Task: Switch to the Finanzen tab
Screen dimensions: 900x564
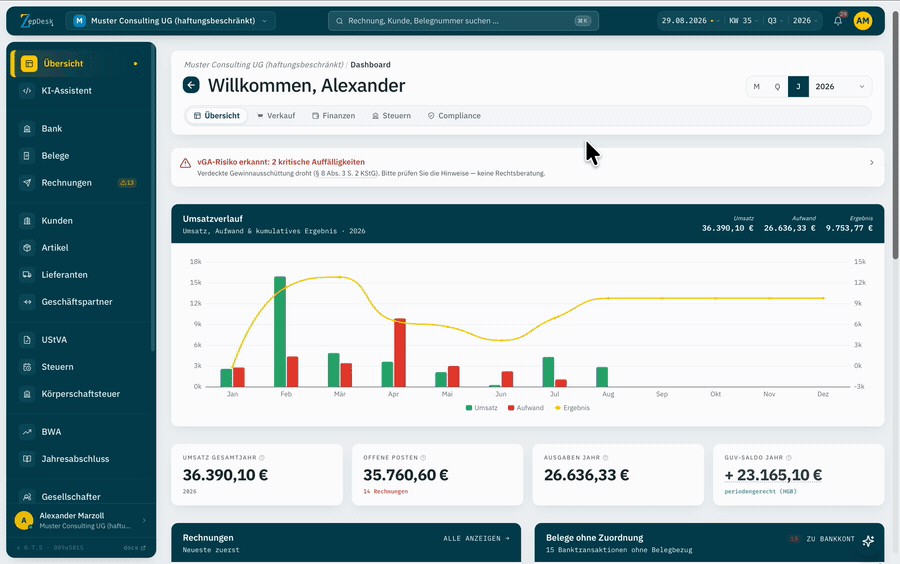Action: [x=333, y=116]
